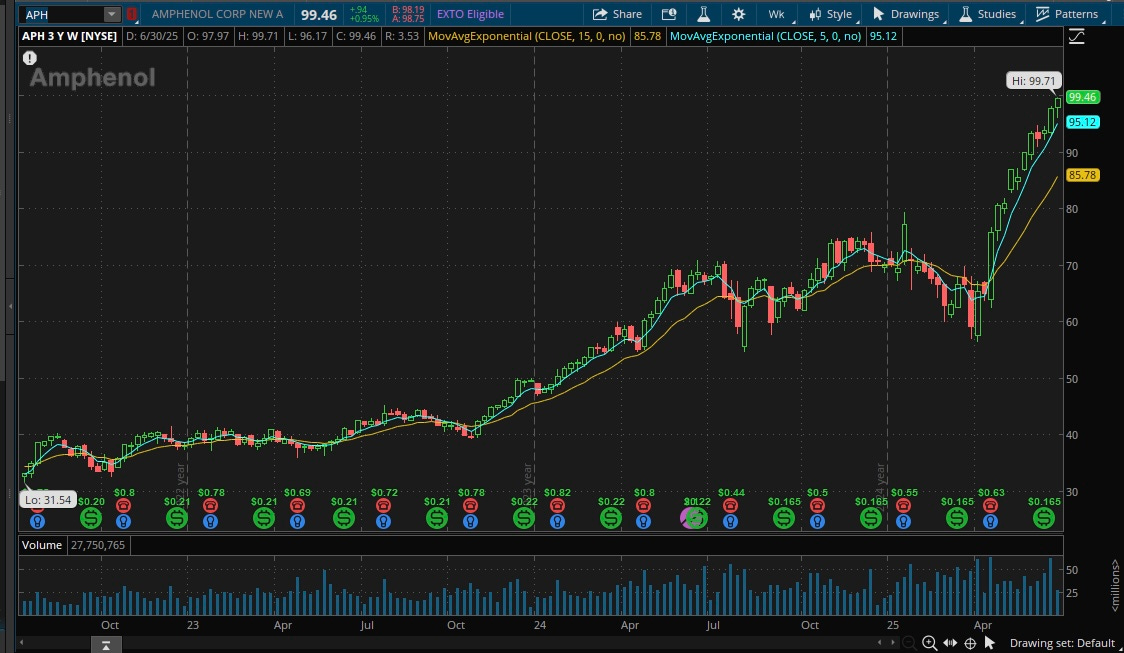Click the MovAvgExponential (CLOSE, 5, 0, no) study label
This screenshot has height=653, width=1124.
[x=765, y=36]
